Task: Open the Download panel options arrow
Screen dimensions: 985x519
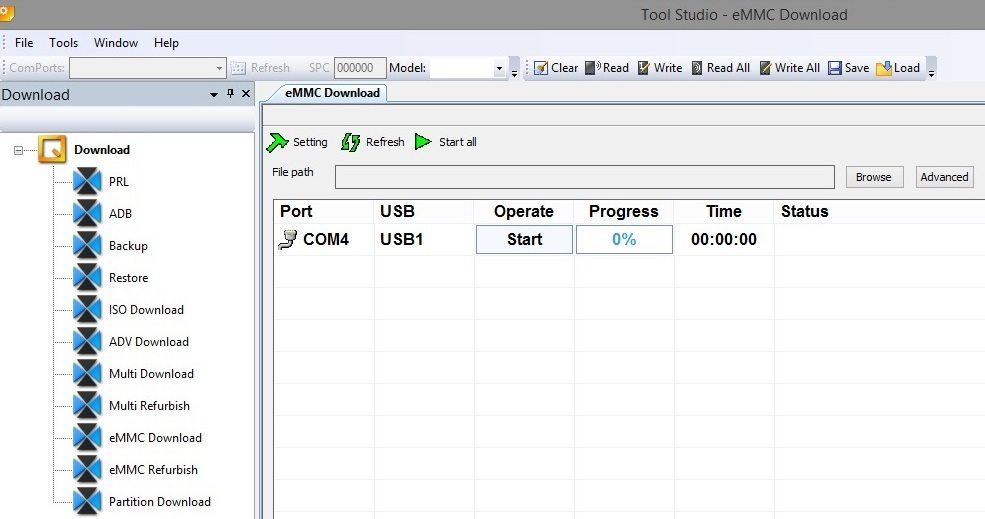Action: (x=214, y=95)
